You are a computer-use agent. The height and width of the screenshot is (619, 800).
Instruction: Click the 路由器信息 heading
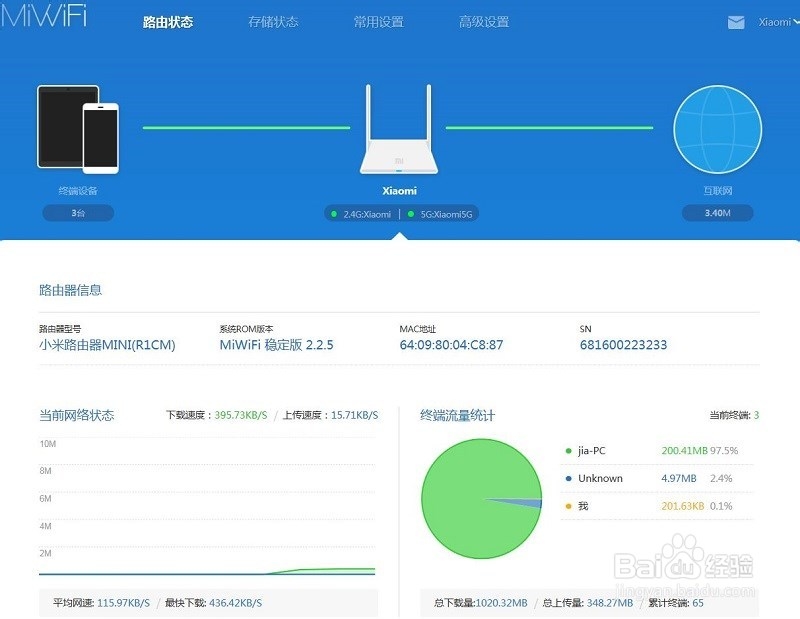70,290
